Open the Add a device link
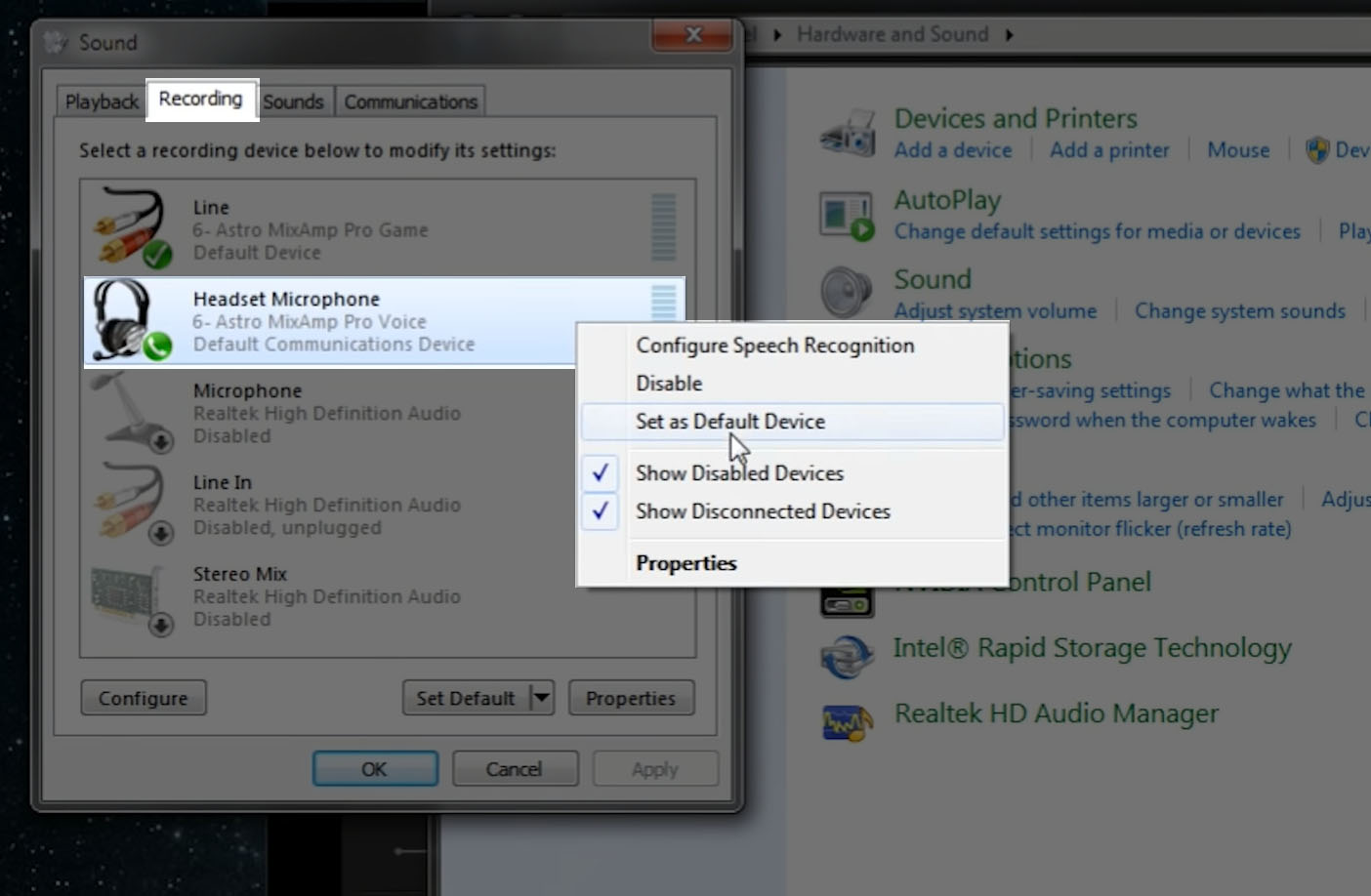 click(x=953, y=150)
